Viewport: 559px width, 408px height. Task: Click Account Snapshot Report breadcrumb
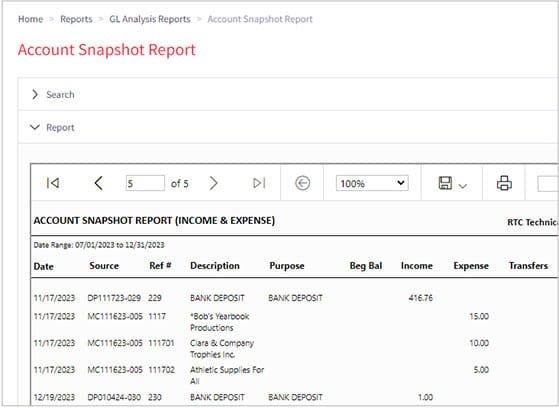coord(260,19)
